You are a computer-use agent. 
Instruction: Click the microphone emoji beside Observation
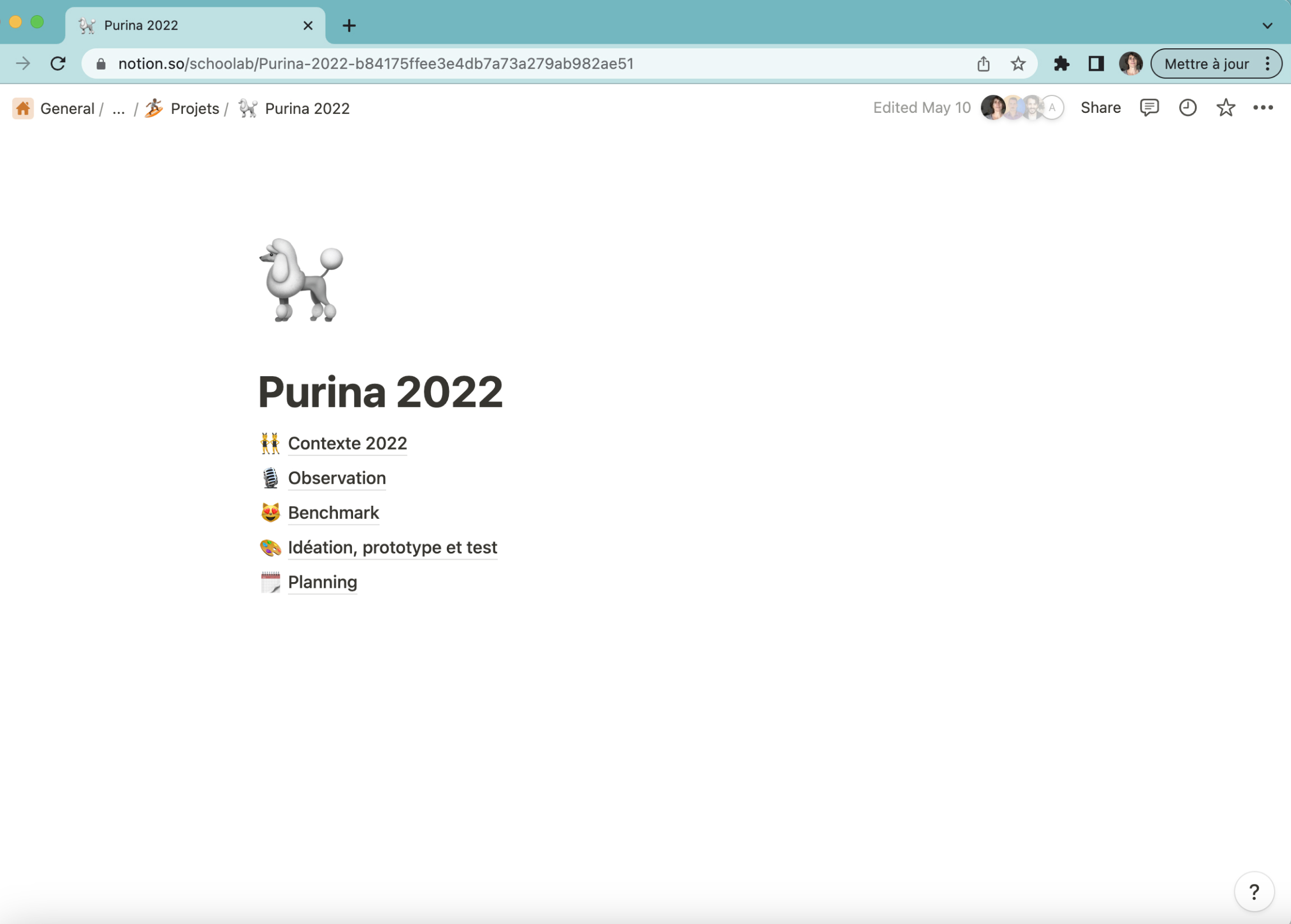[270, 478]
